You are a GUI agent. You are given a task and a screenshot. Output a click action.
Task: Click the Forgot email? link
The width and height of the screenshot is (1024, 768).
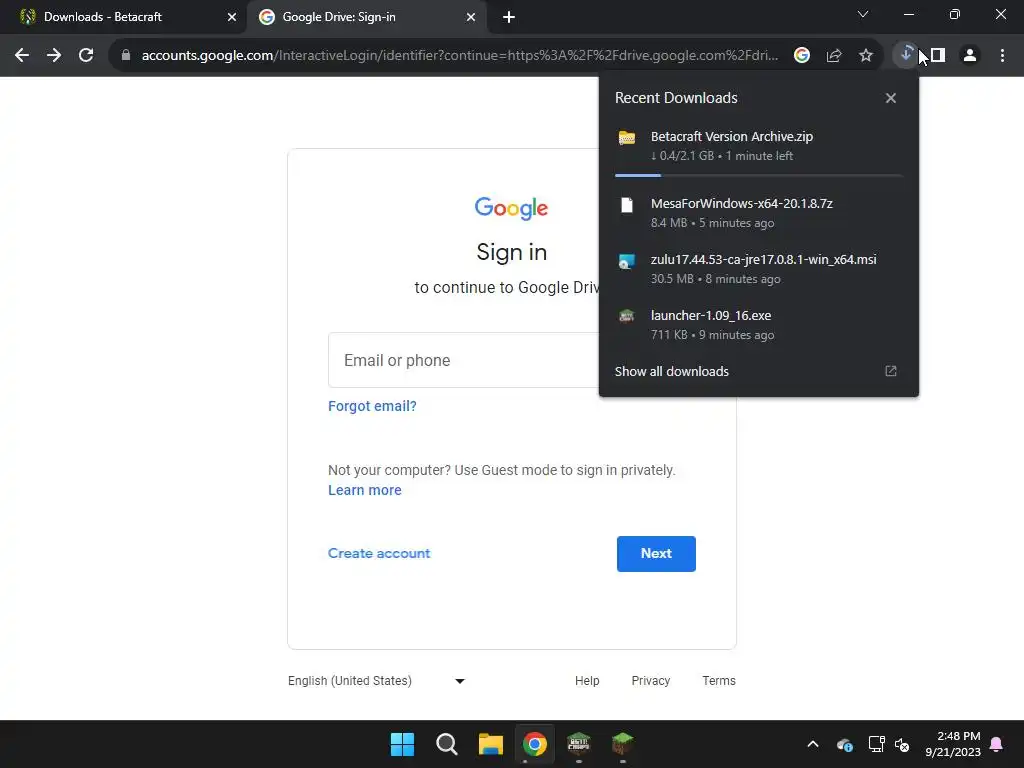[x=372, y=406]
